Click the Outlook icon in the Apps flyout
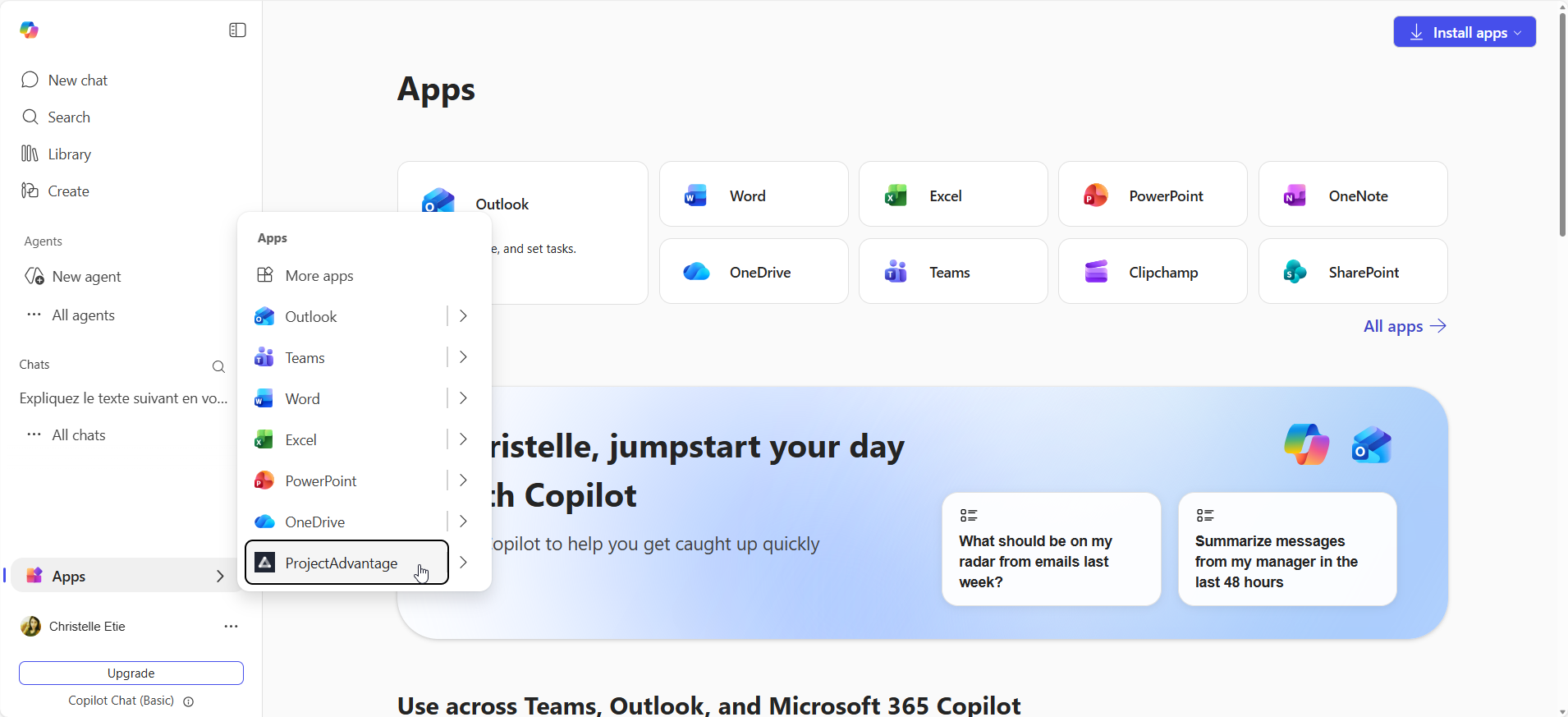This screenshot has width=1568, height=717. point(264,316)
